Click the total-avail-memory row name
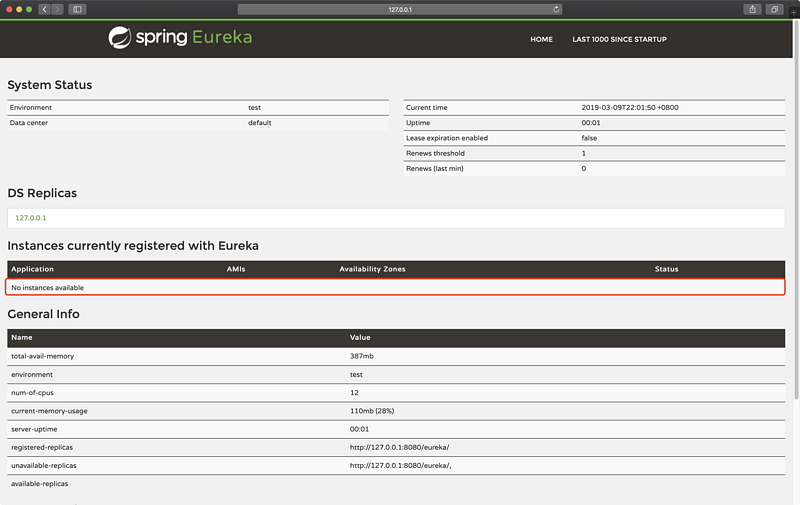 (x=42, y=356)
